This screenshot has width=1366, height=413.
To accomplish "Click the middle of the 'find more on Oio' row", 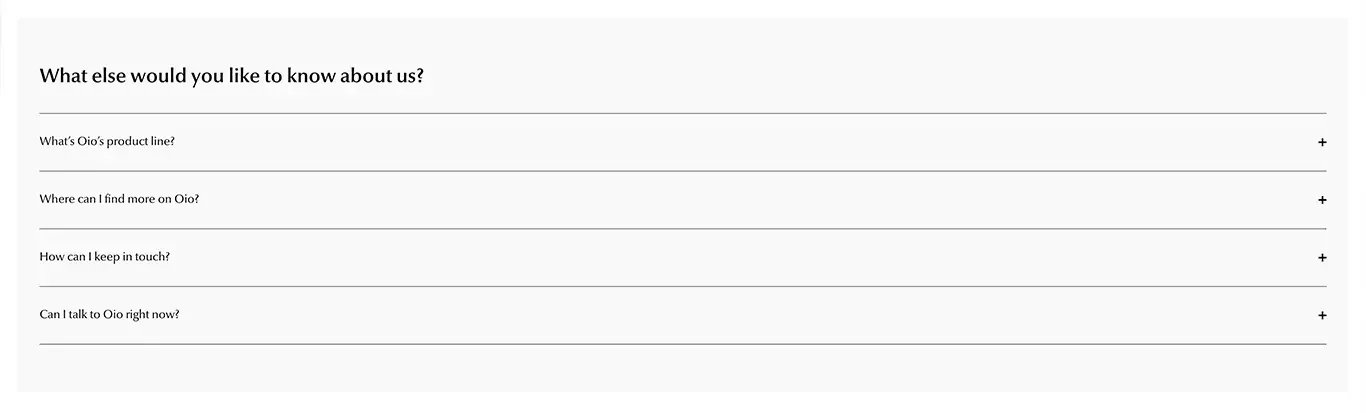I will click(x=683, y=200).
